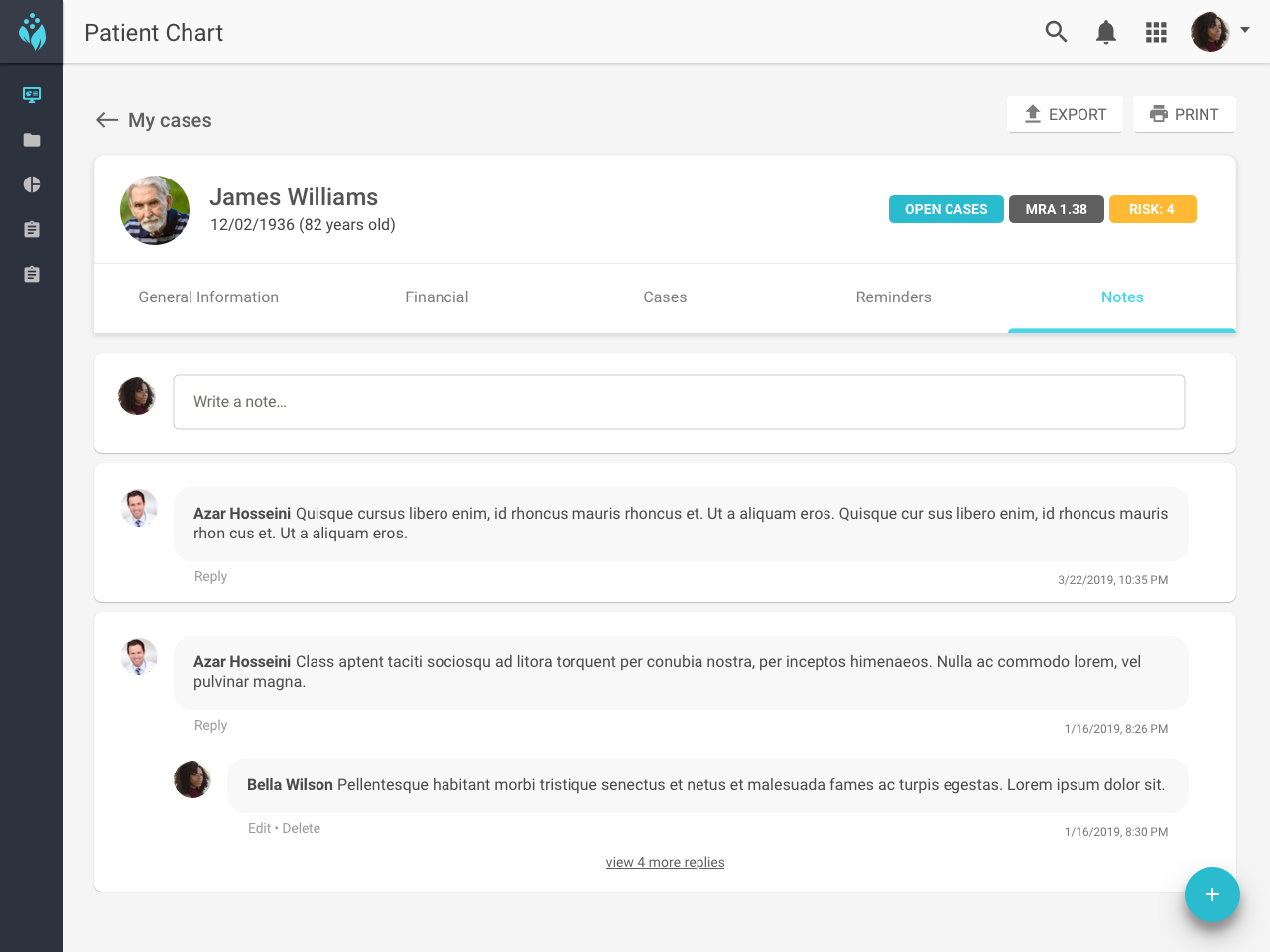
Task: Switch to the General Information tab
Action: click(x=208, y=297)
